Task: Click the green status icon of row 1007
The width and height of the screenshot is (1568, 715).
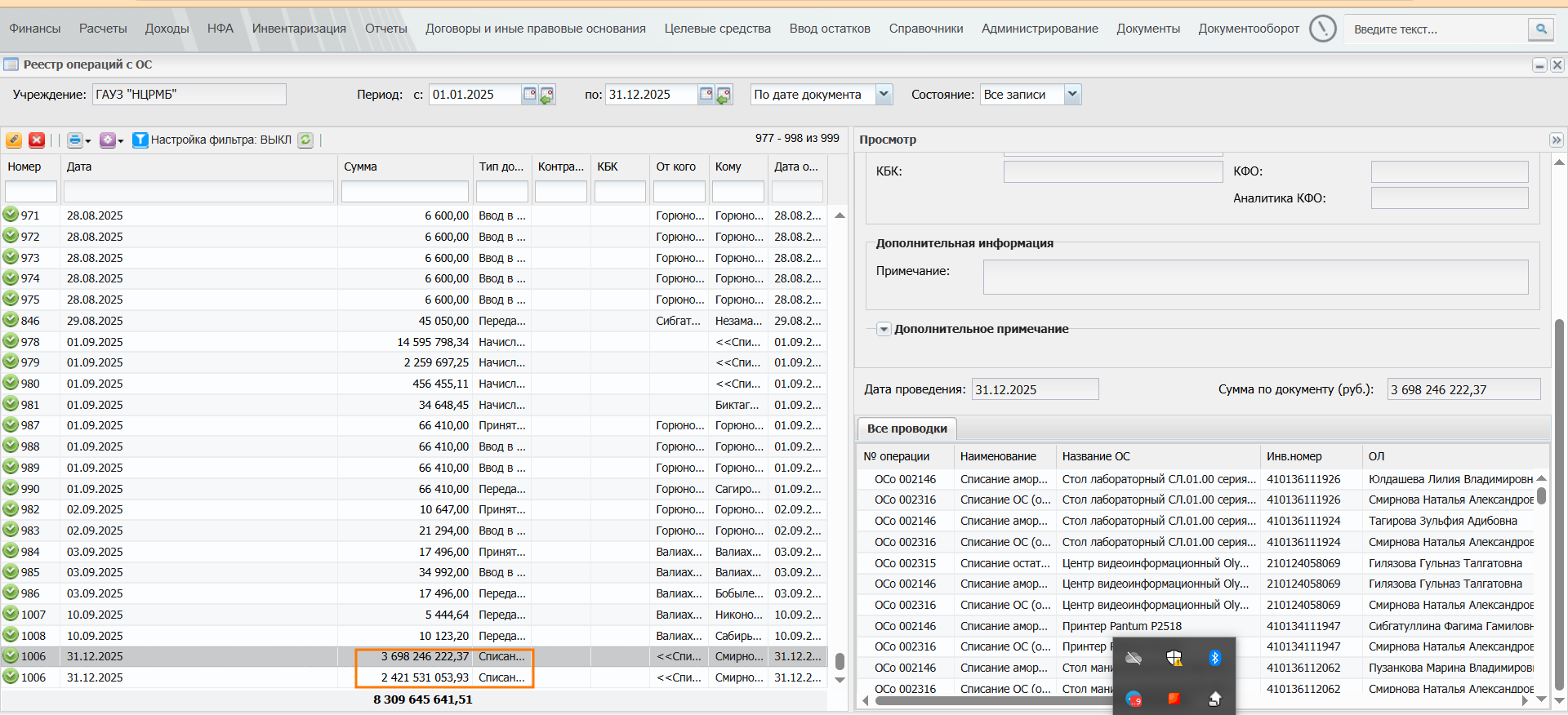Action: tap(11, 614)
